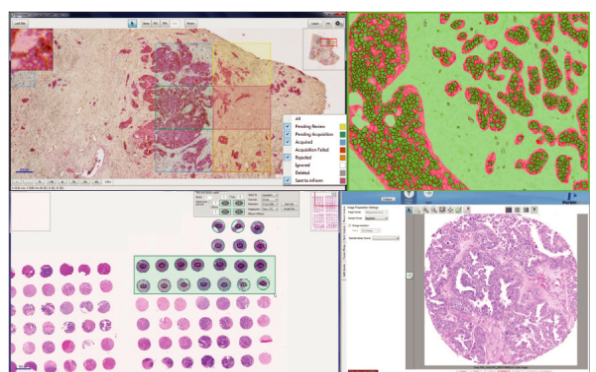Click the green checkmark tool in inForm toolbar
The image size is (596, 372).
pyautogui.click(x=458, y=210)
